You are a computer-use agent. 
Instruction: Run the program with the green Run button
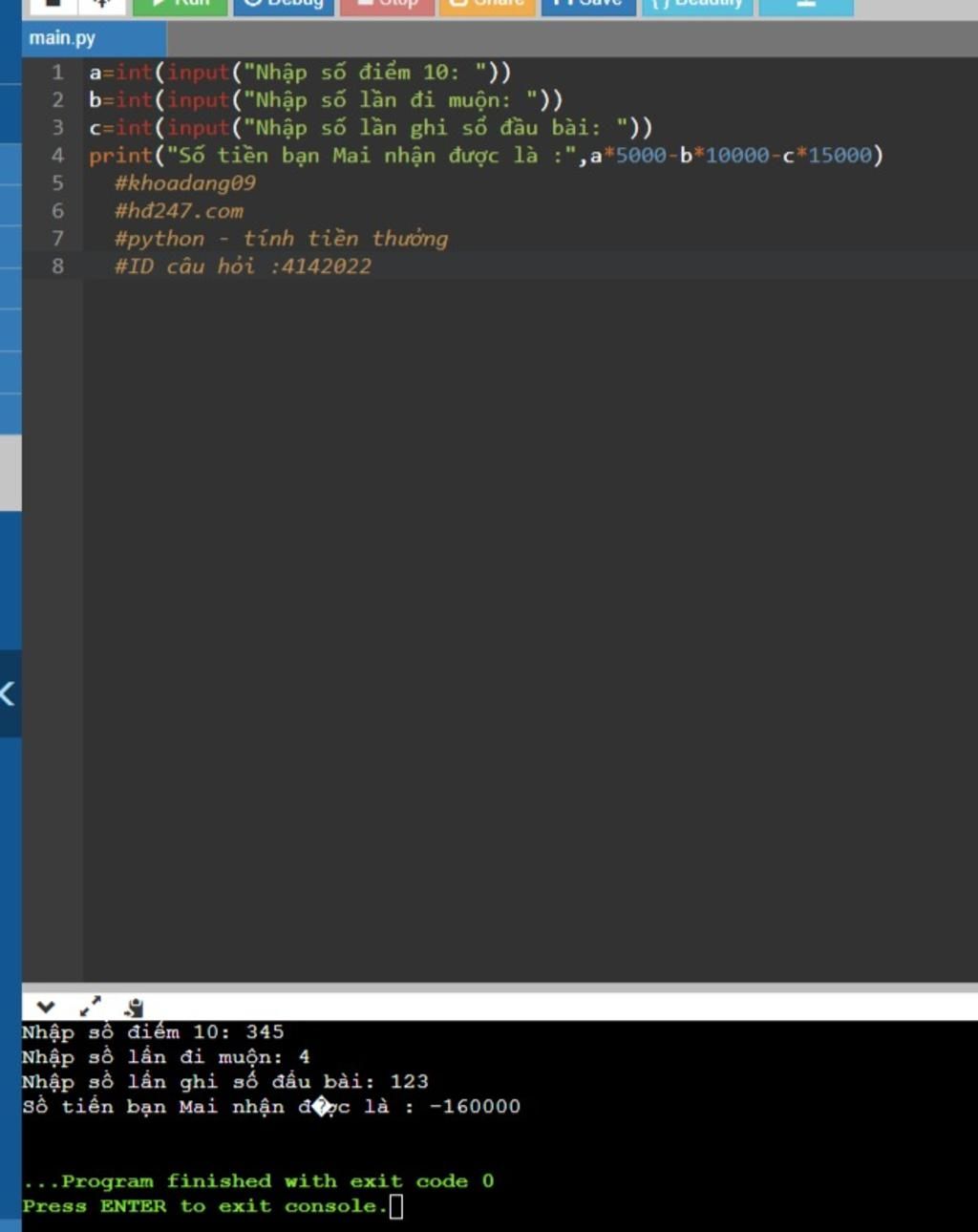pyautogui.click(x=181, y=7)
